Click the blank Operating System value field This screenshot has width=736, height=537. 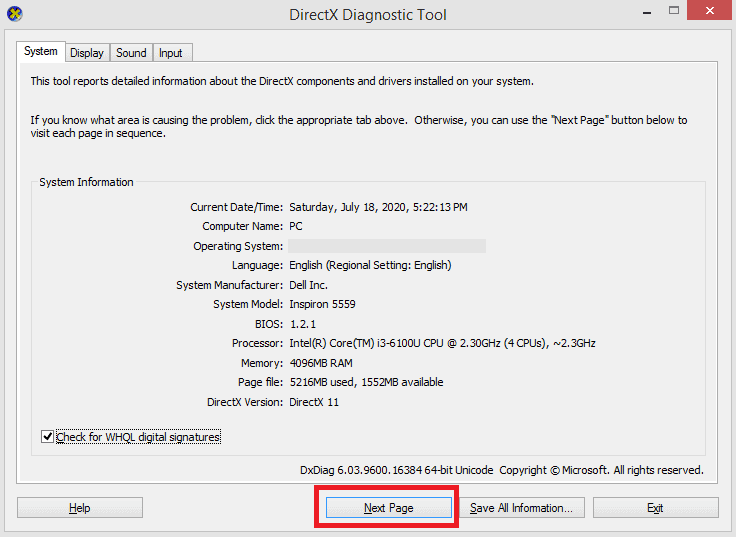(x=387, y=246)
